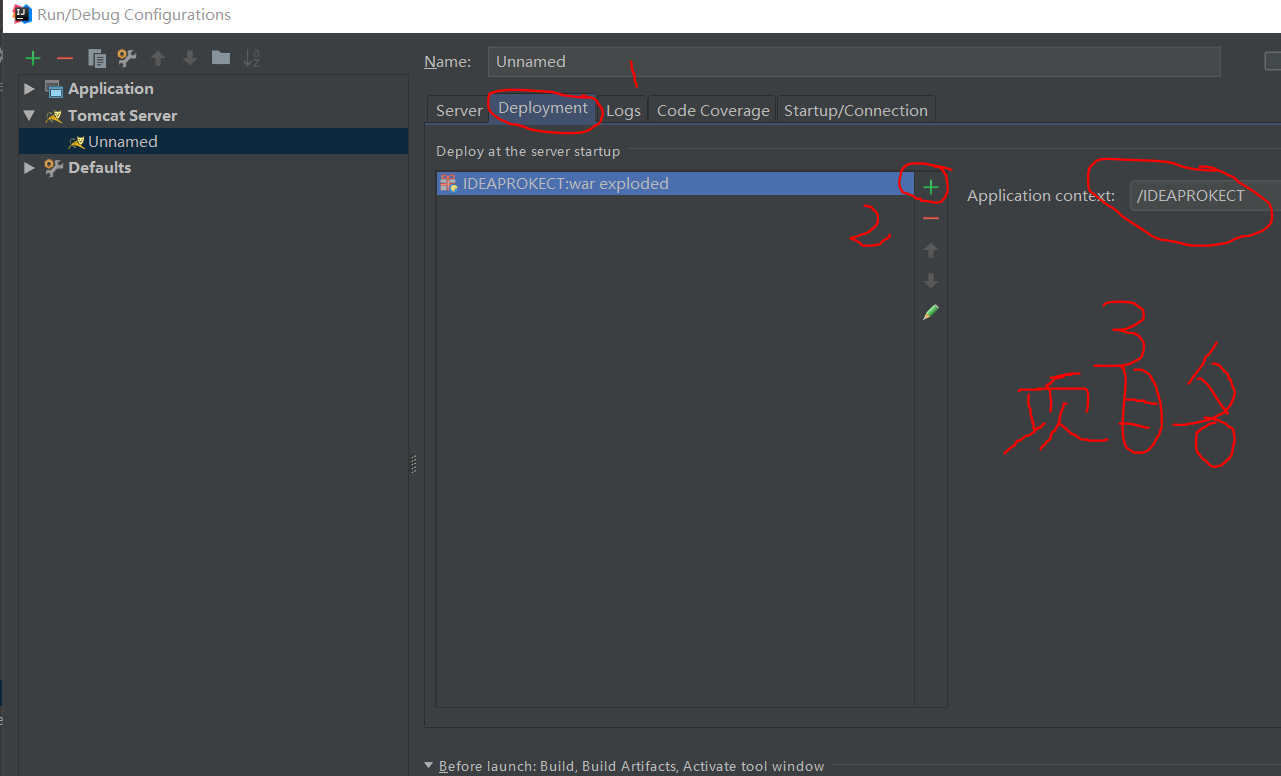This screenshot has width=1281, height=776.
Task: Select IDEAPROKECT:war exploded artifact row
Action: (675, 183)
